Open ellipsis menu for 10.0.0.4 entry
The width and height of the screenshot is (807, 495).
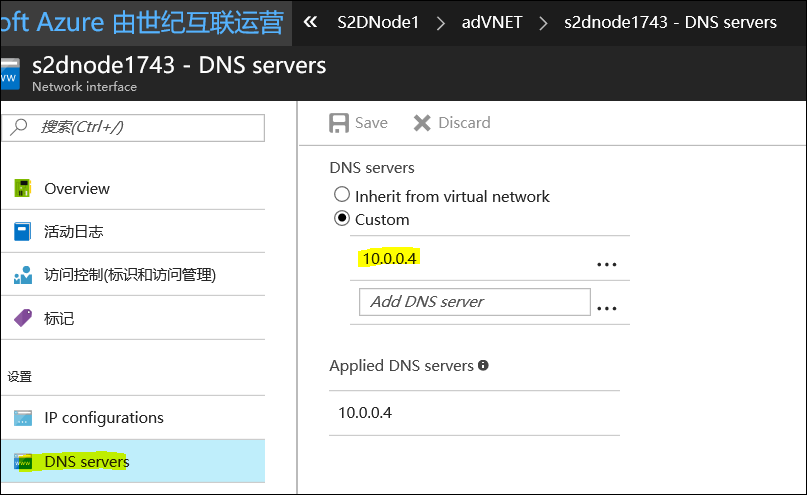606,264
